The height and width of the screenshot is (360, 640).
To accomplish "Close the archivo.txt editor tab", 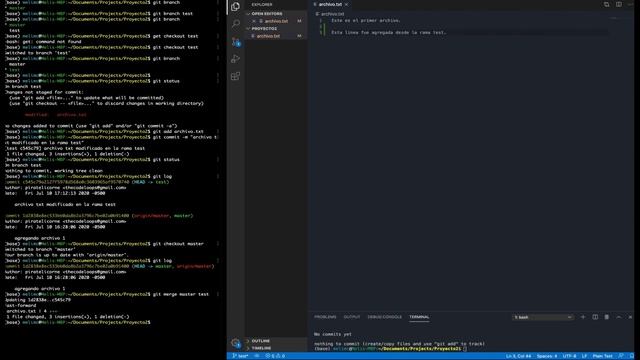I will coord(347,4).
